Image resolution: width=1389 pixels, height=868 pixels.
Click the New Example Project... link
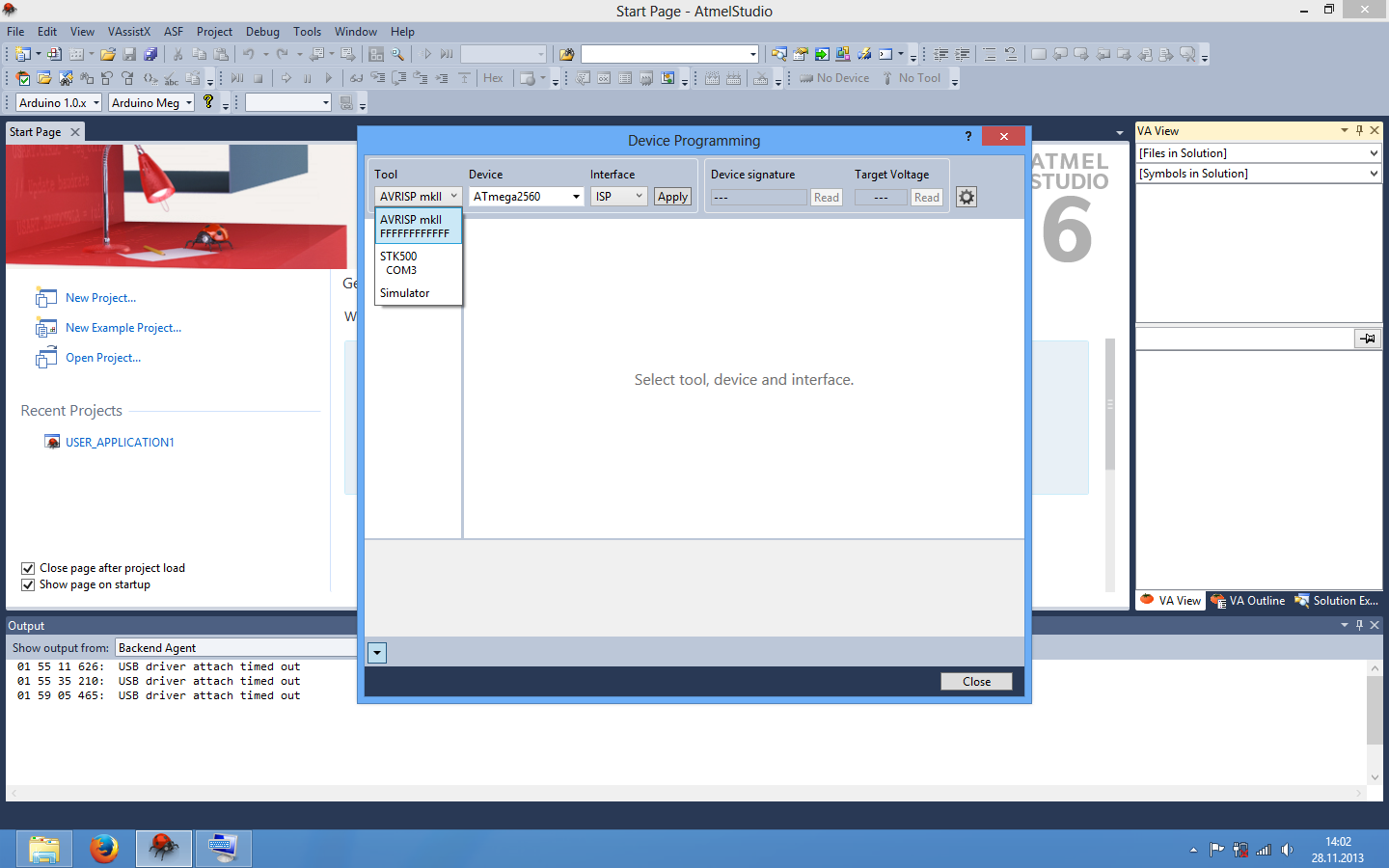[123, 328]
